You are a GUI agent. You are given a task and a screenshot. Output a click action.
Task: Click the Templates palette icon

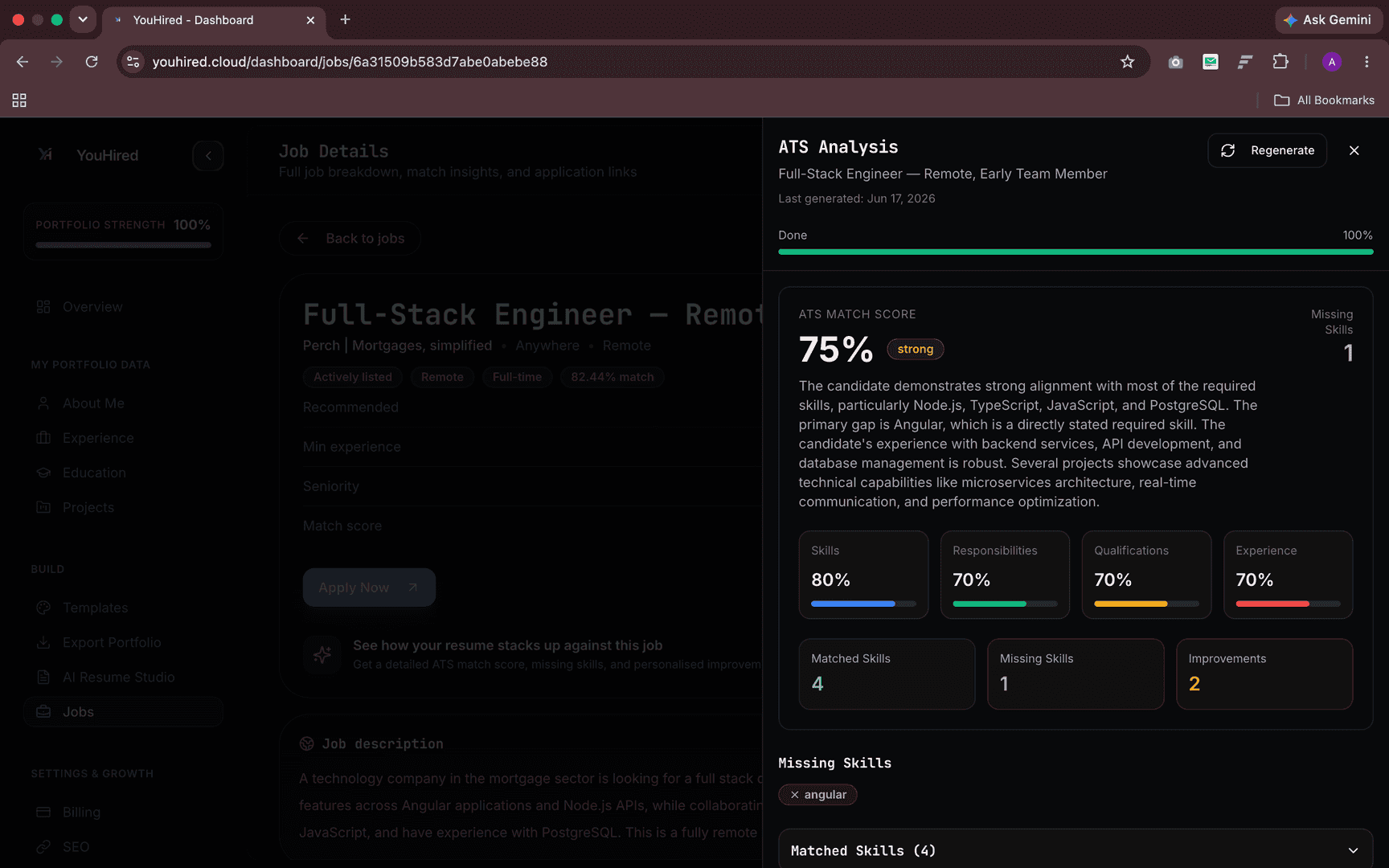(x=43, y=608)
